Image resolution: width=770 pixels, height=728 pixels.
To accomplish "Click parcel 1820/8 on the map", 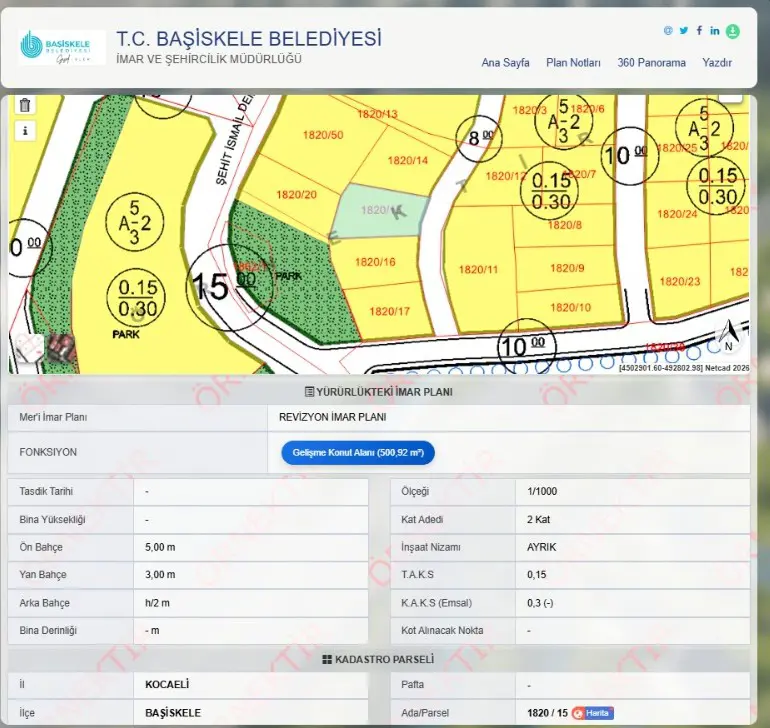I will coord(565,225).
